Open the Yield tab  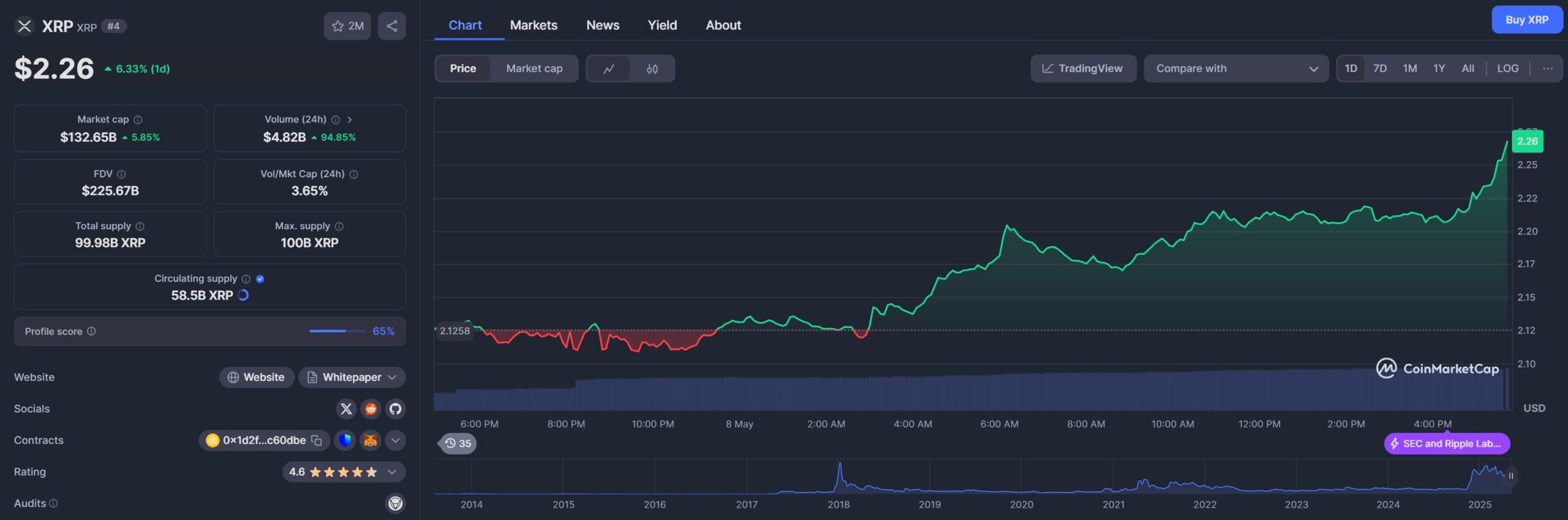coord(662,25)
